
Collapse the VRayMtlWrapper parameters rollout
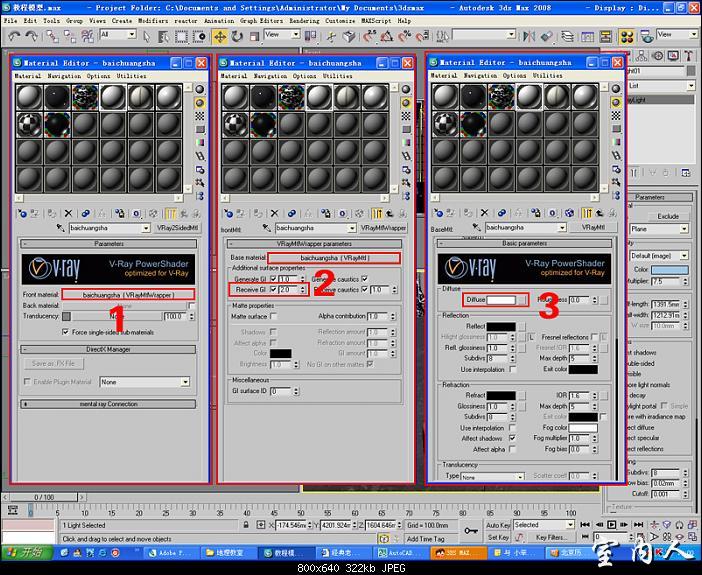(x=314, y=244)
